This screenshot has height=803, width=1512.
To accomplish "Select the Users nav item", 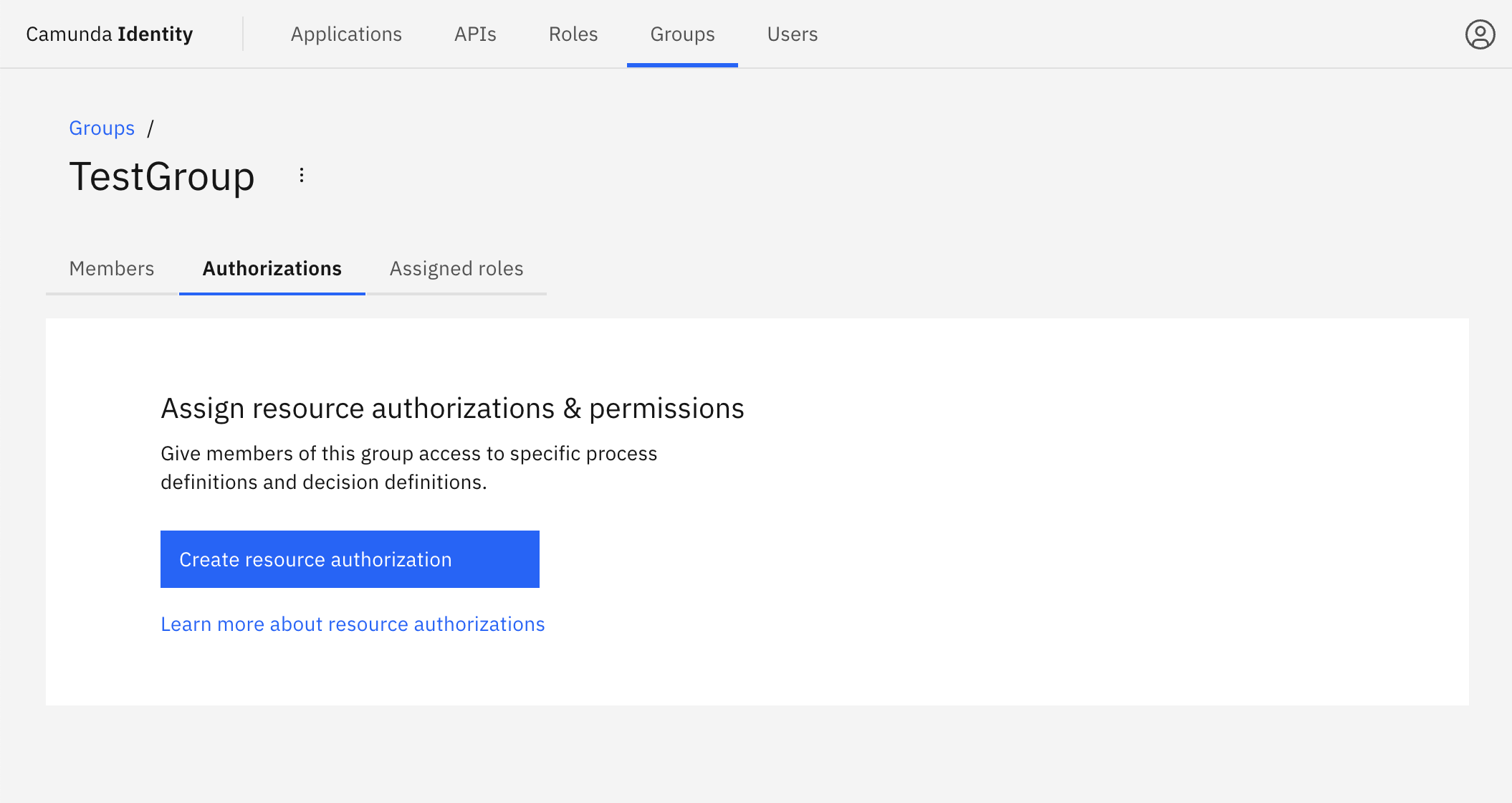I will tap(793, 34).
